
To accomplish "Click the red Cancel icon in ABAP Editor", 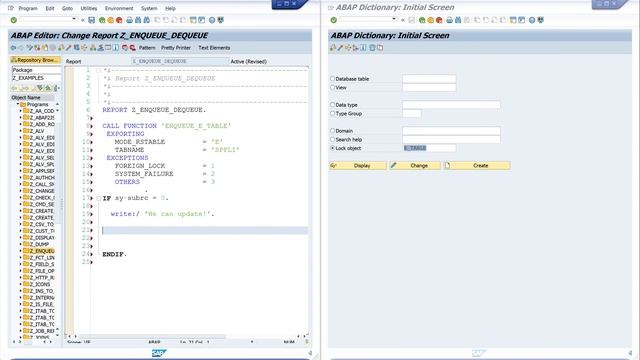I will coord(119,20).
